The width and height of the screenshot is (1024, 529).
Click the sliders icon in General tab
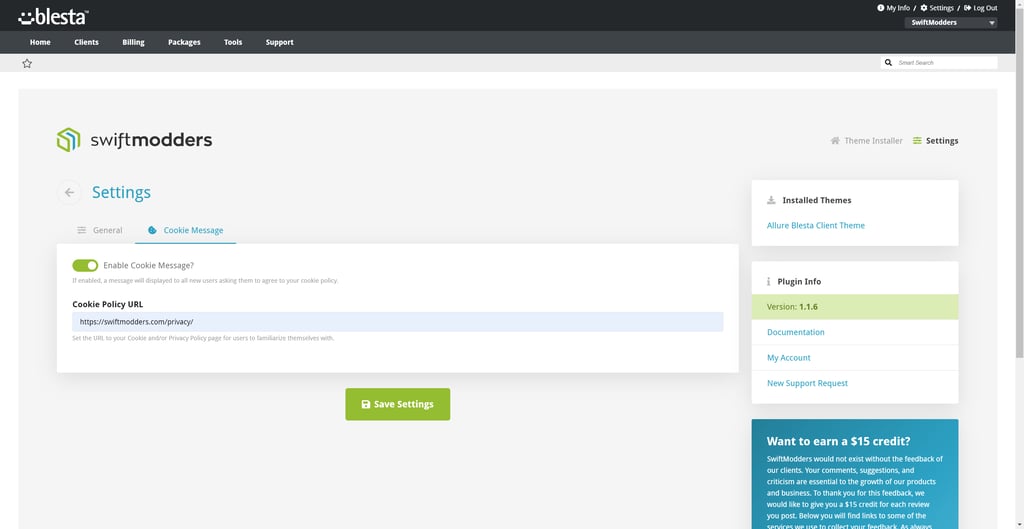coord(82,231)
